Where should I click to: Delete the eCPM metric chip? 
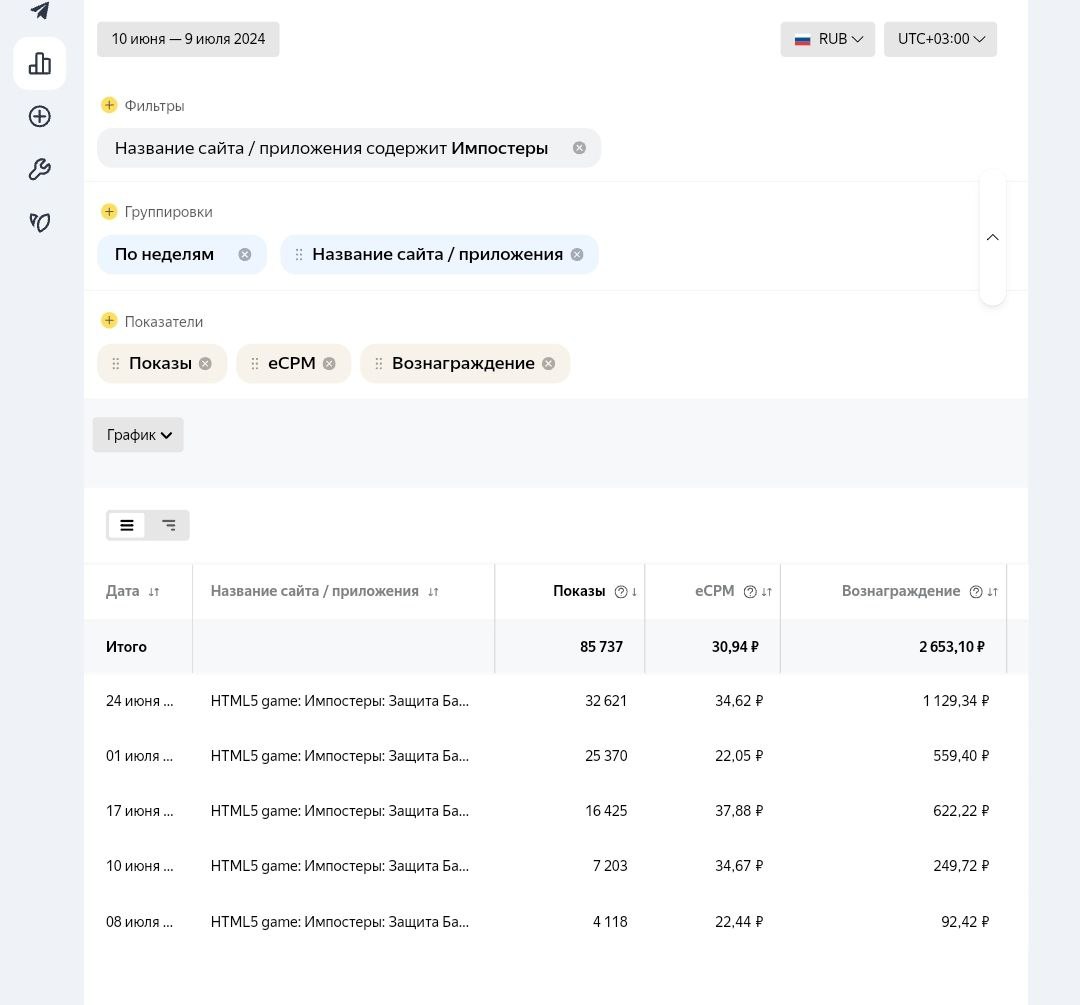(329, 364)
